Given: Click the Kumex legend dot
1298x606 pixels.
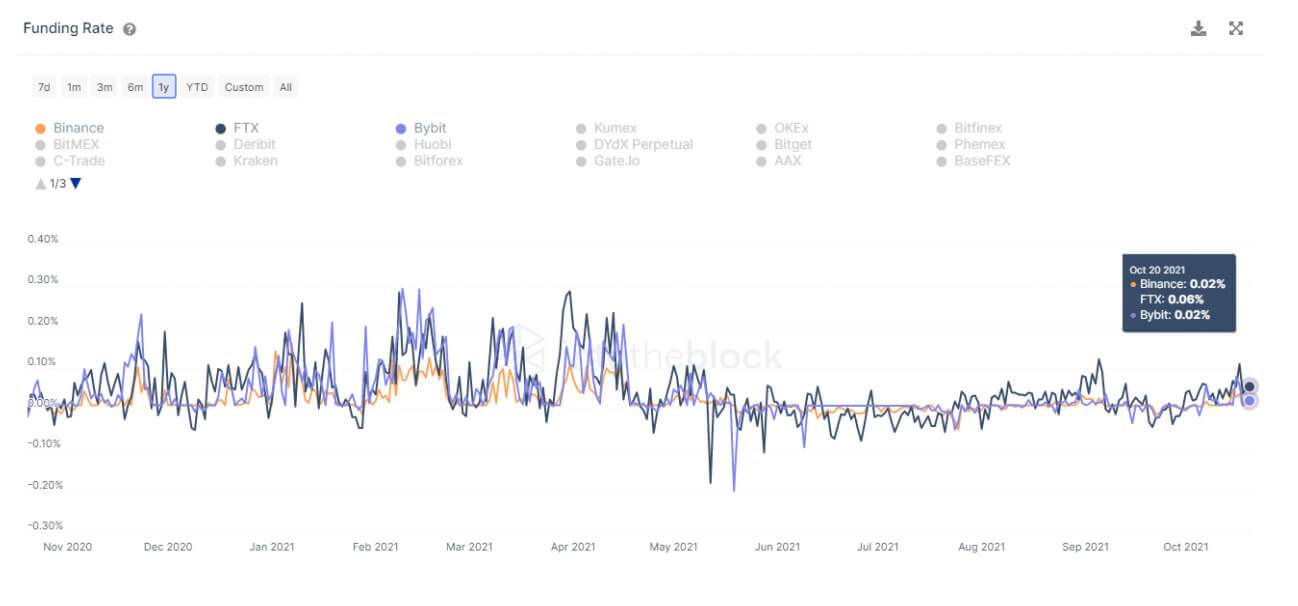Looking at the screenshot, I should click(580, 128).
